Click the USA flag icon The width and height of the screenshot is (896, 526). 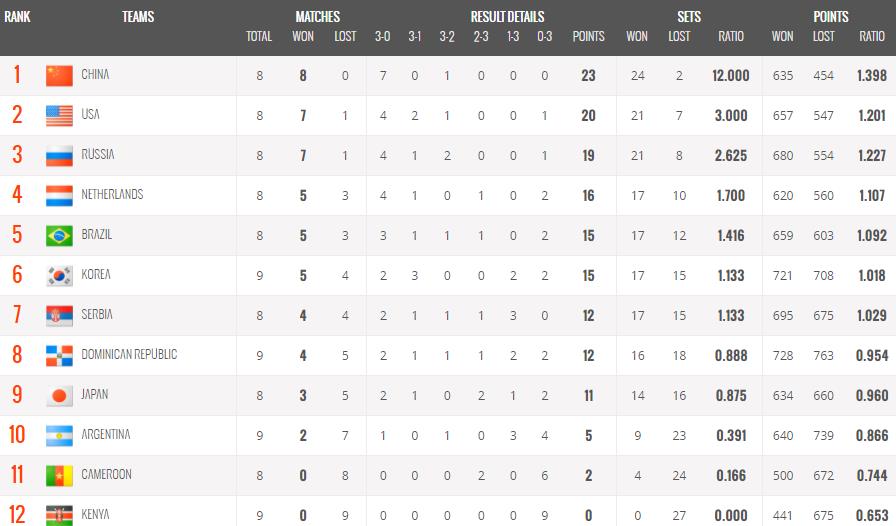(59, 116)
